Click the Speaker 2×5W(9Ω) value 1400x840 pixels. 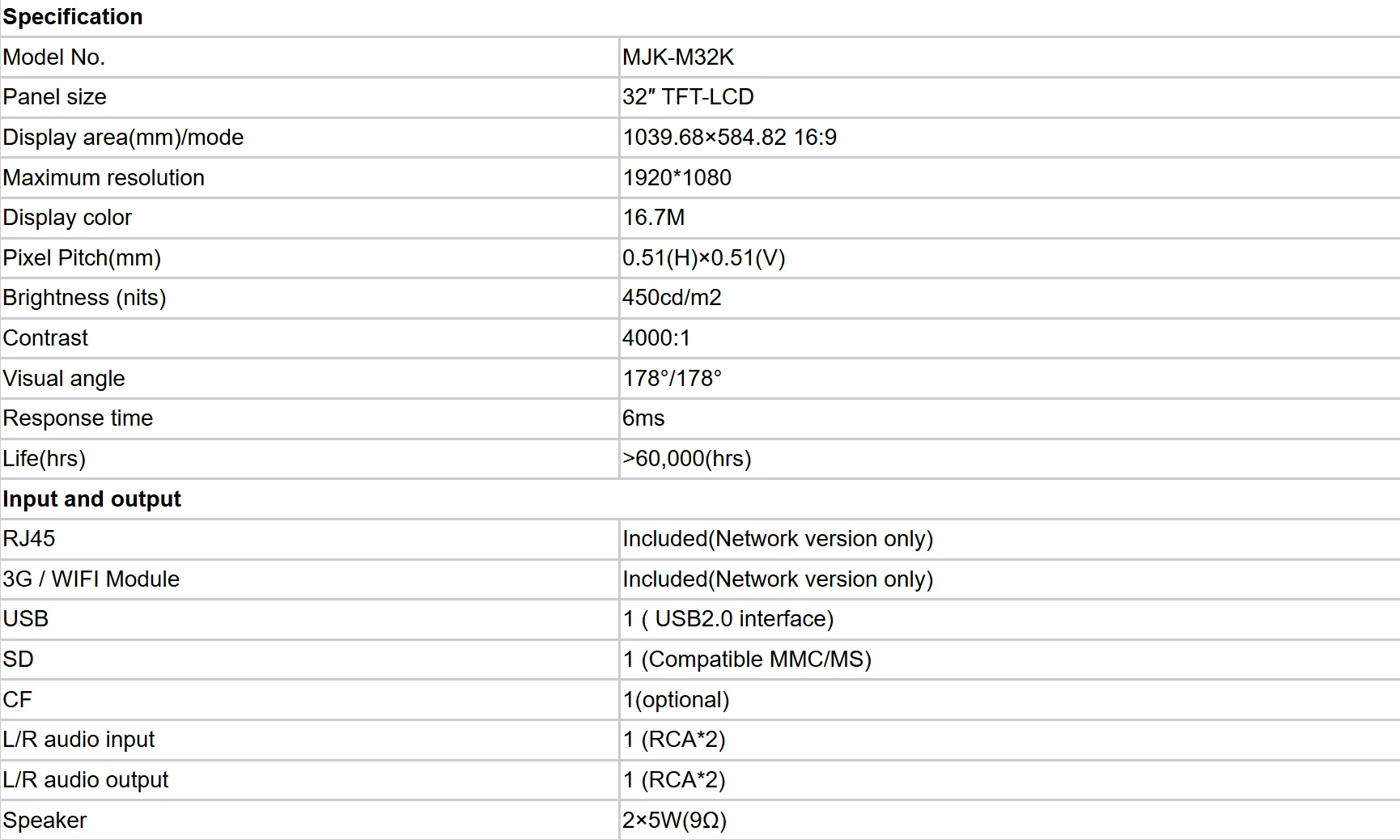tap(674, 821)
